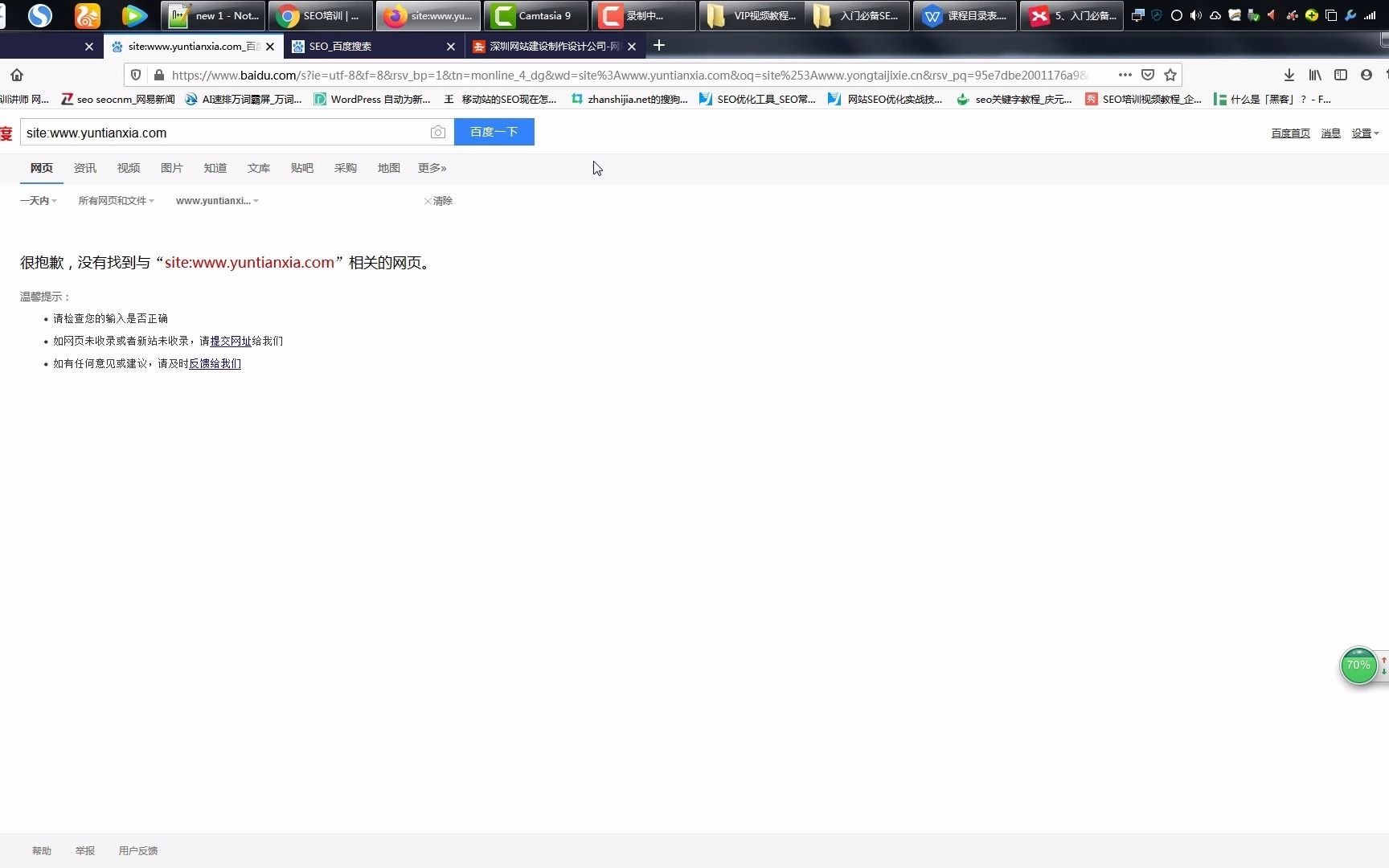
Task: Open a new browser tab
Action: tap(659, 46)
